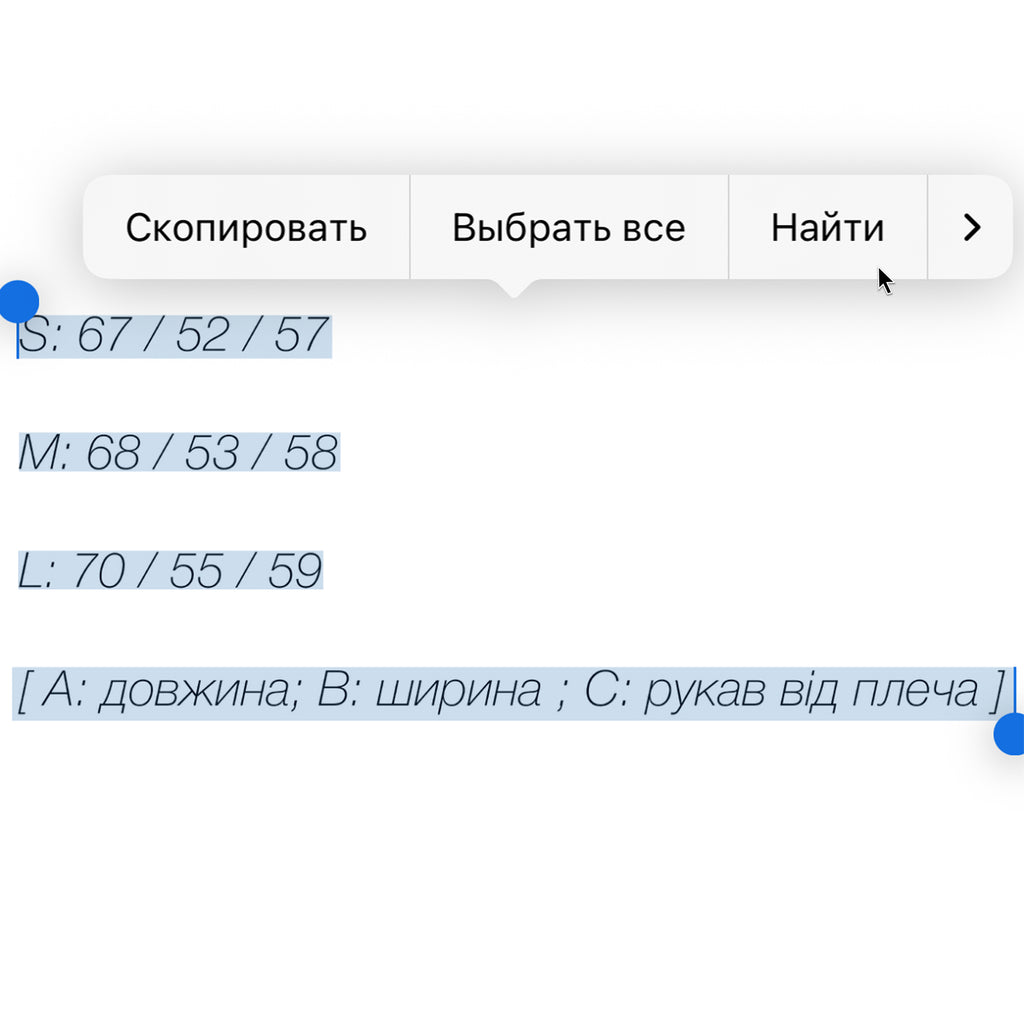Viewport: 1024px width, 1024px height.
Task: Click the size label L at line start
Action: [30, 572]
